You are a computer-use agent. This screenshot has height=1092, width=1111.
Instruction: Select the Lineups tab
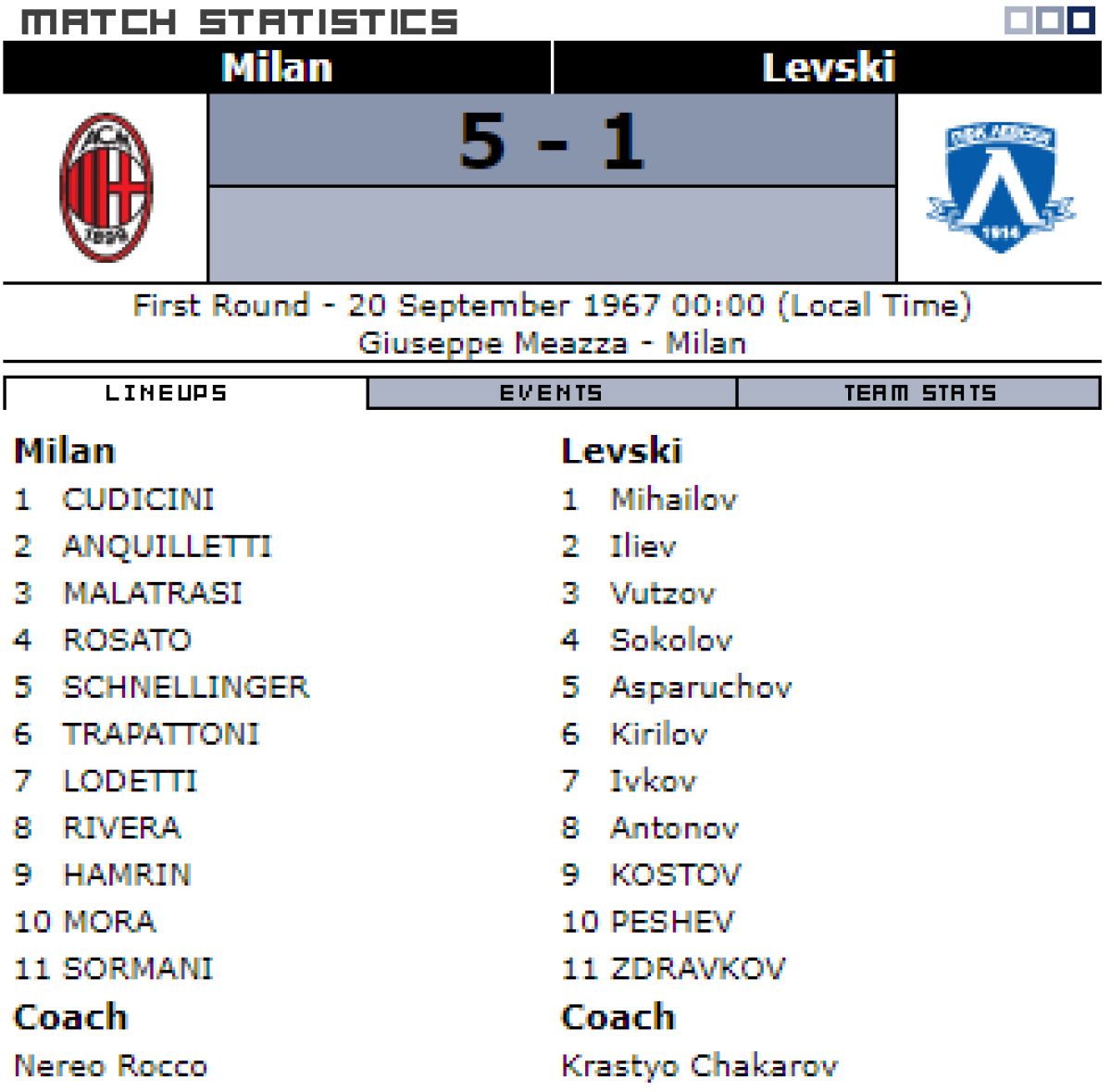click(x=167, y=393)
